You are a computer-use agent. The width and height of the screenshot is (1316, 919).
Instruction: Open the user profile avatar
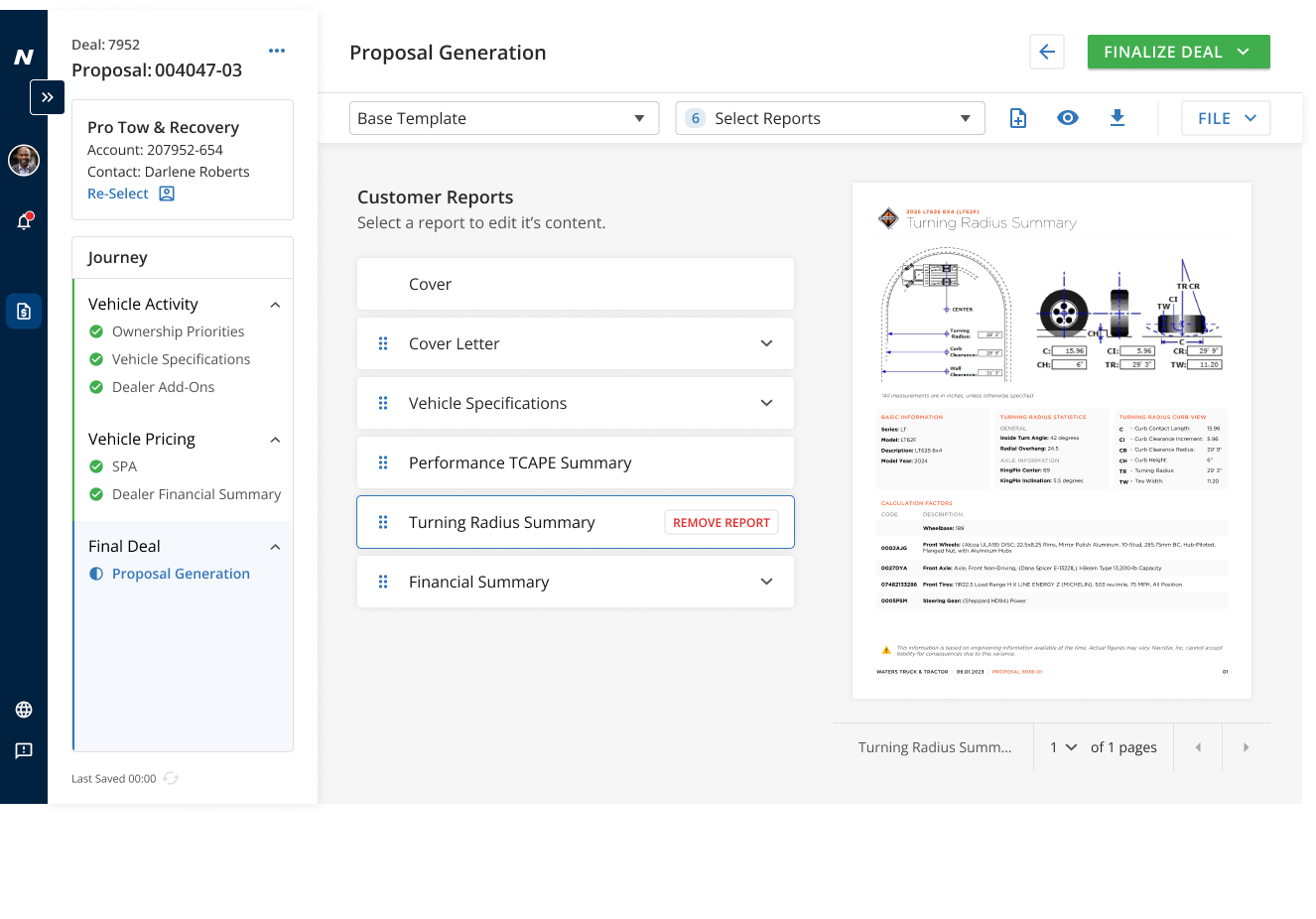point(24,160)
